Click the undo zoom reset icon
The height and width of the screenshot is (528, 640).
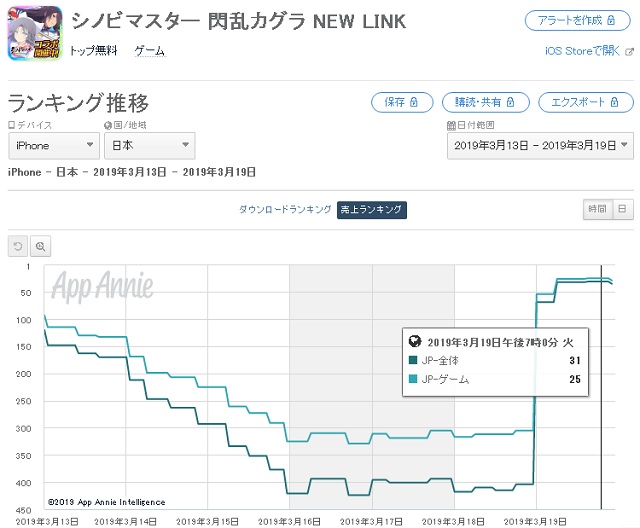[18, 246]
